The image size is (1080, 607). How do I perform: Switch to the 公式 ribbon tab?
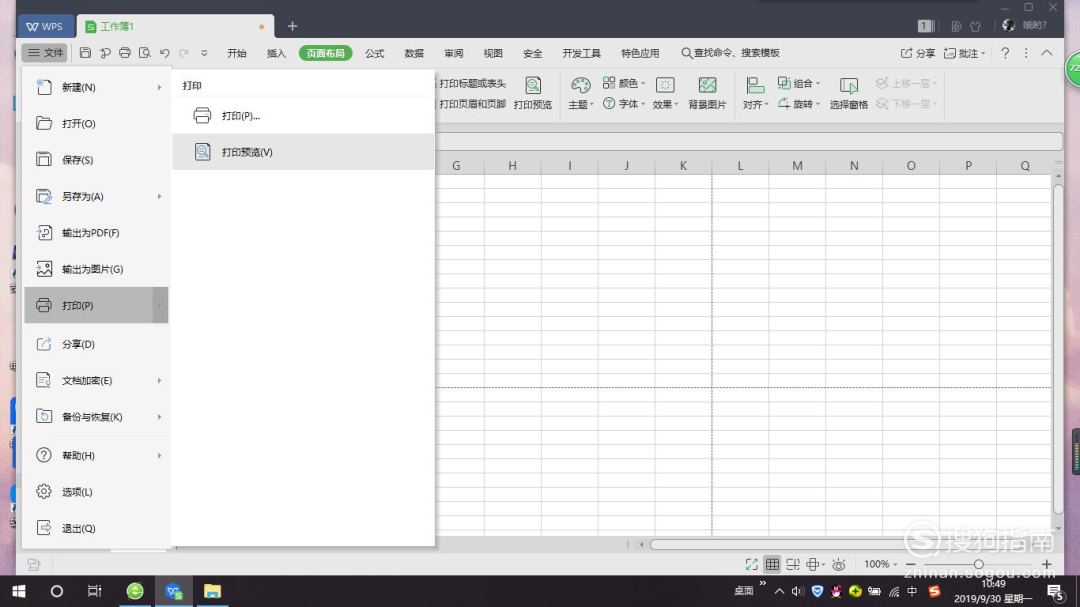375,53
